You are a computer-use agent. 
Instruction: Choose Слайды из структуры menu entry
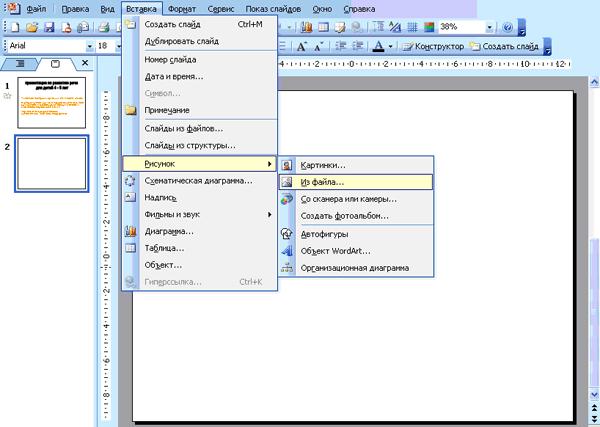(200, 145)
